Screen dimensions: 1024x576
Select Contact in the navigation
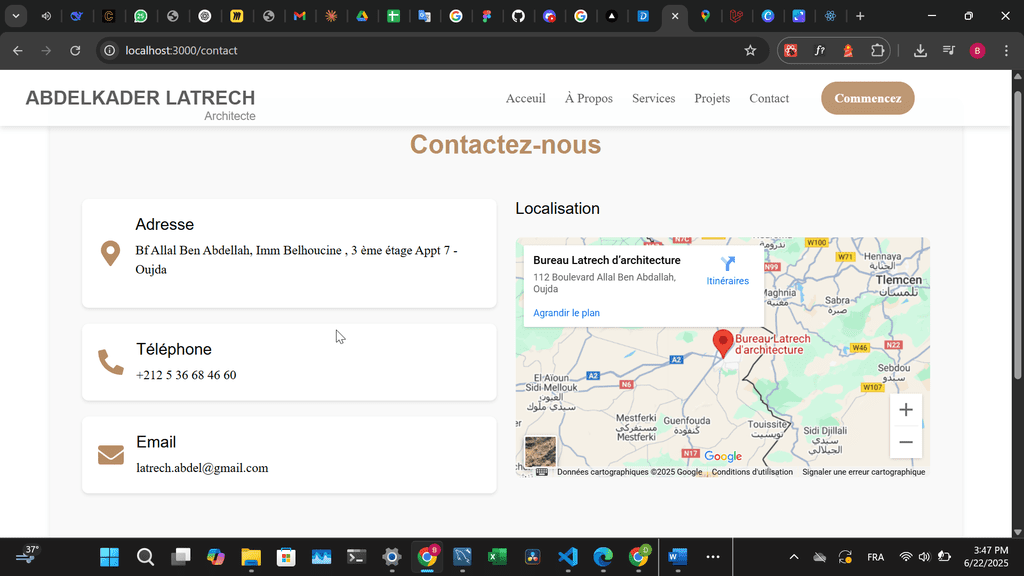(x=769, y=98)
